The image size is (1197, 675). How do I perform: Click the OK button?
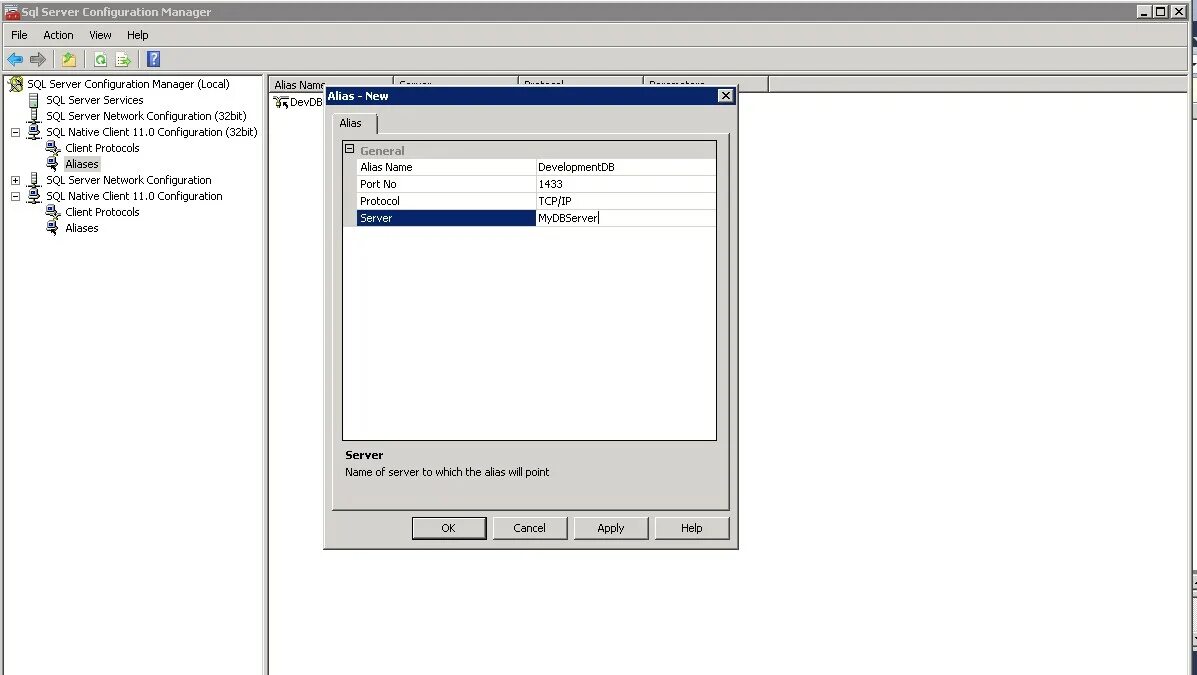point(449,528)
